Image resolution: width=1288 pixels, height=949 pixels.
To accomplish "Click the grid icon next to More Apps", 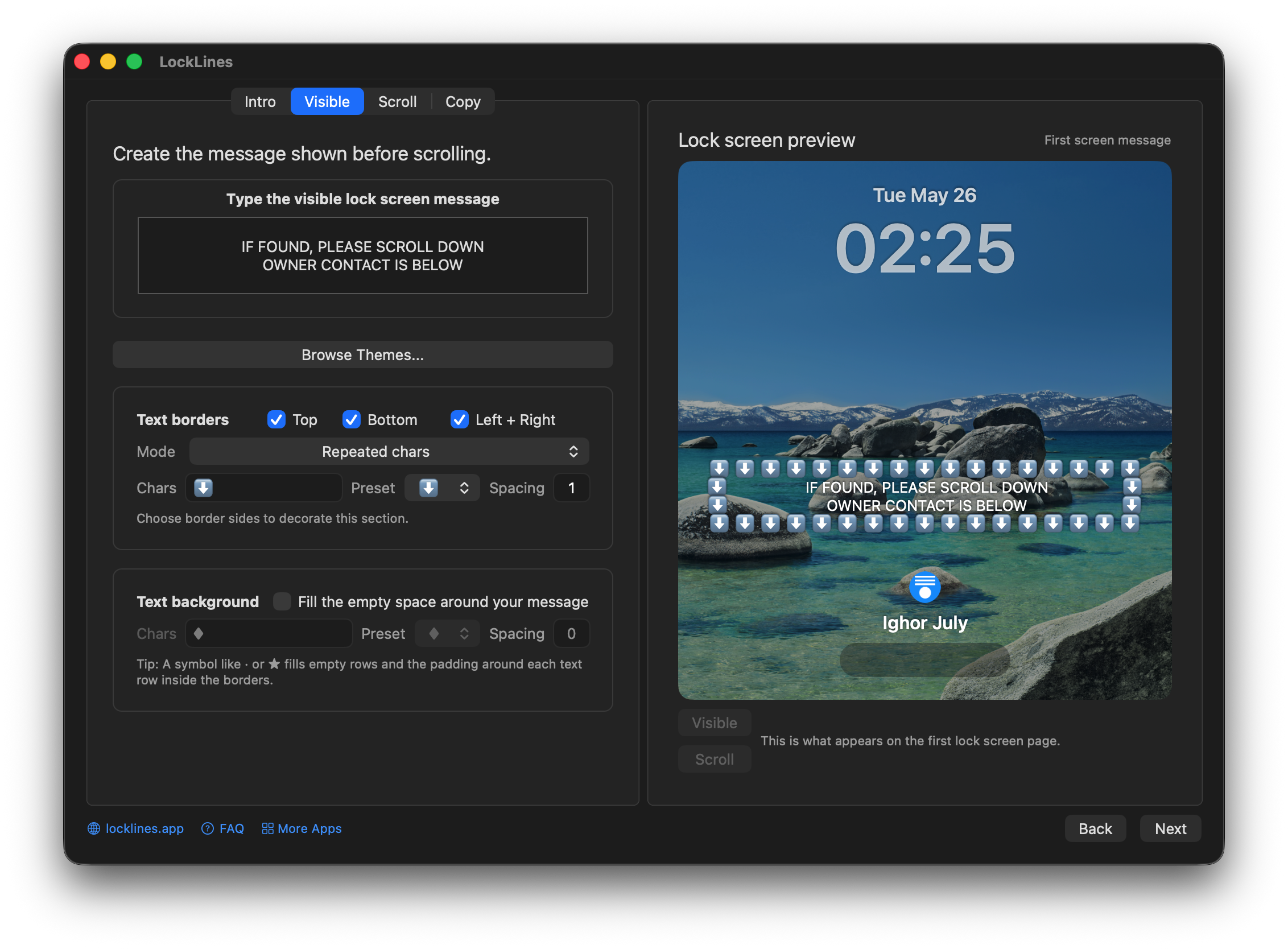I will tap(267, 828).
